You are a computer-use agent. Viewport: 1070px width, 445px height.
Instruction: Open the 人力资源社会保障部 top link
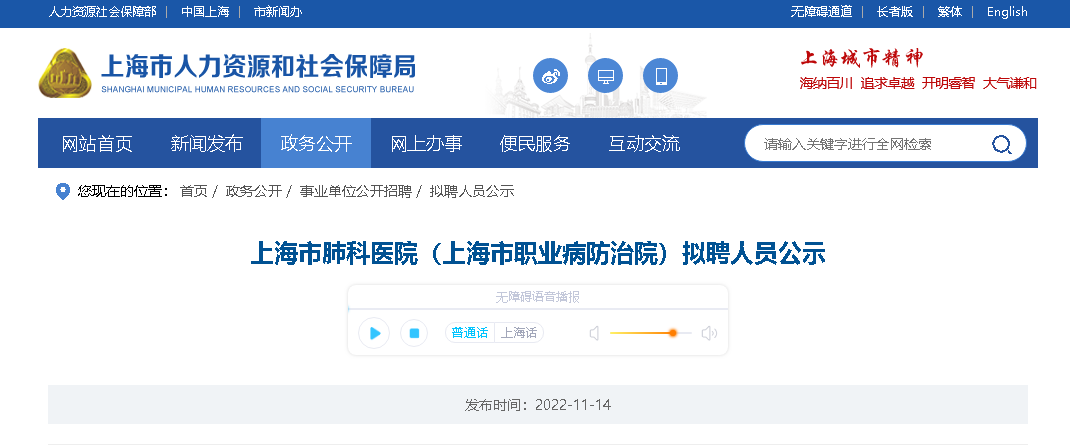(x=103, y=12)
